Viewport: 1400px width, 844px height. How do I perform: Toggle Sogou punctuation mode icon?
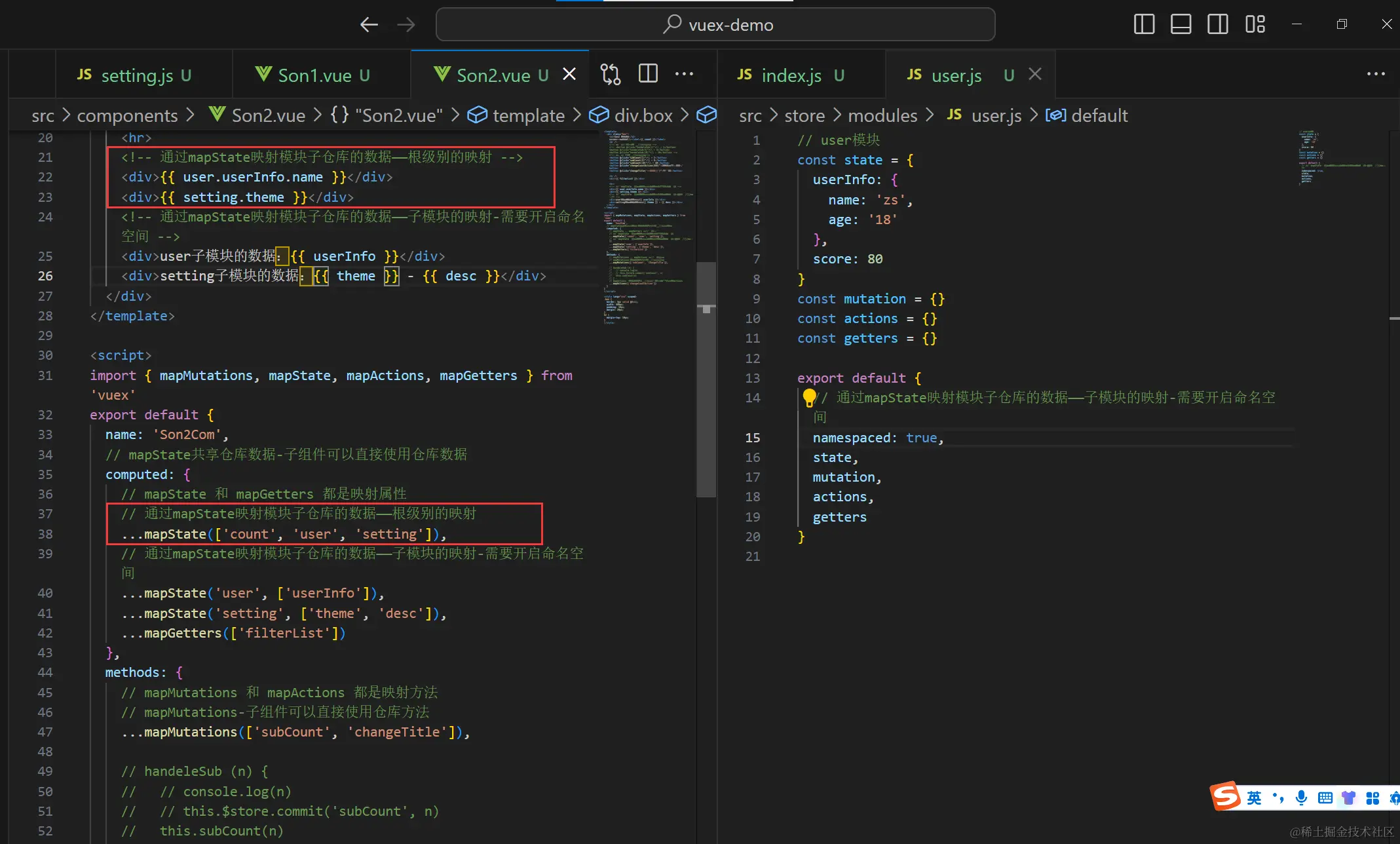point(1277,797)
